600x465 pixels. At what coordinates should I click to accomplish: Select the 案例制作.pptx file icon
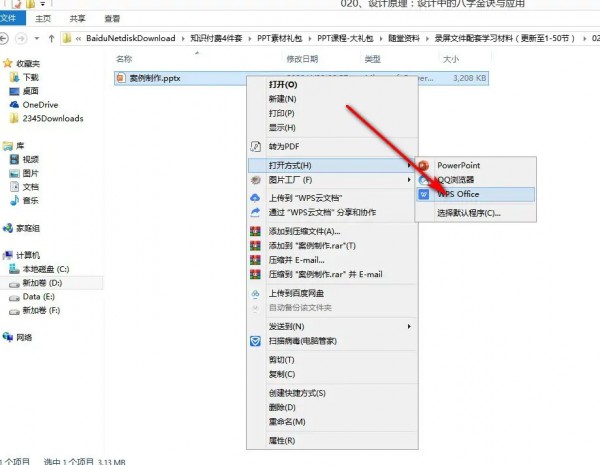pos(121,78)
